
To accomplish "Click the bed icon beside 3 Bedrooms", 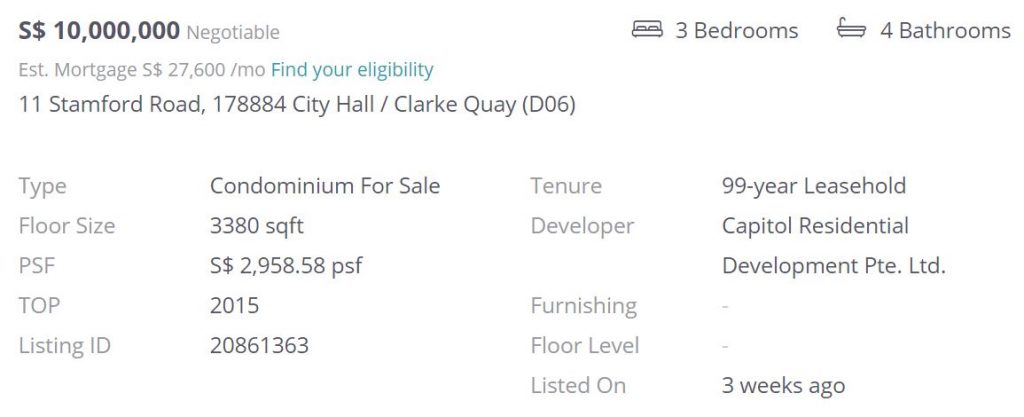I will pyautogui.click(x=648, y=30).
